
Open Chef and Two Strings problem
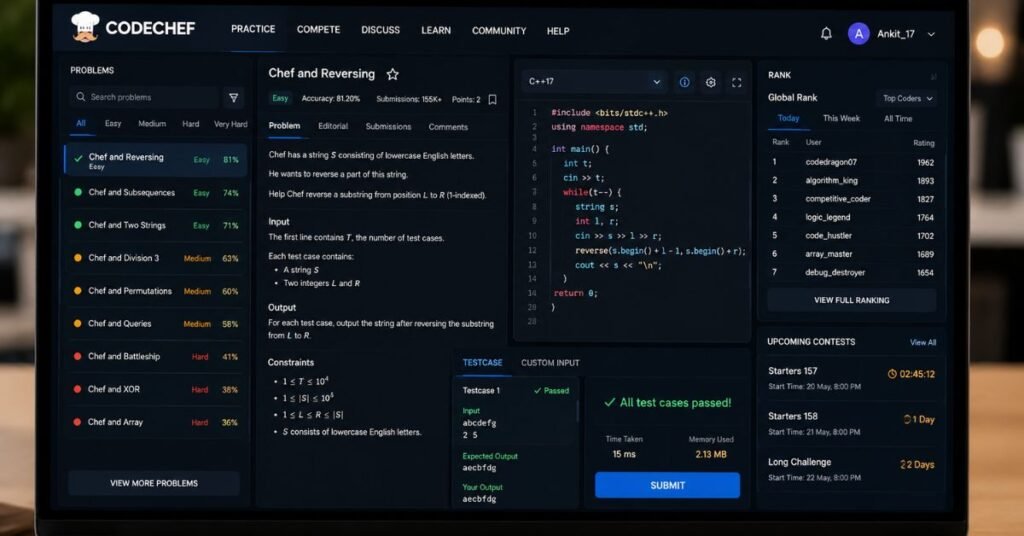point(155,225)
